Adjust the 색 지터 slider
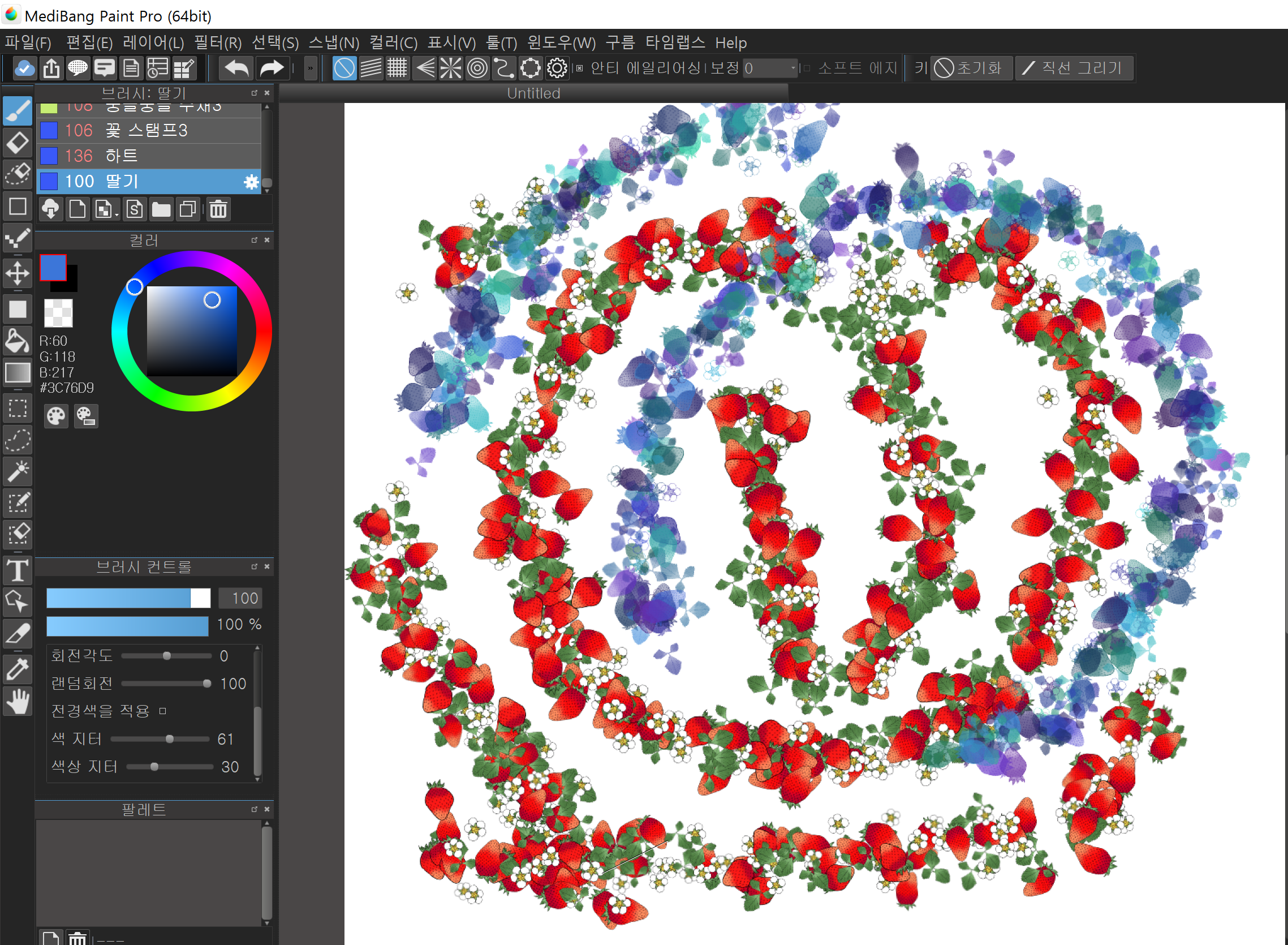 point(160,739)
